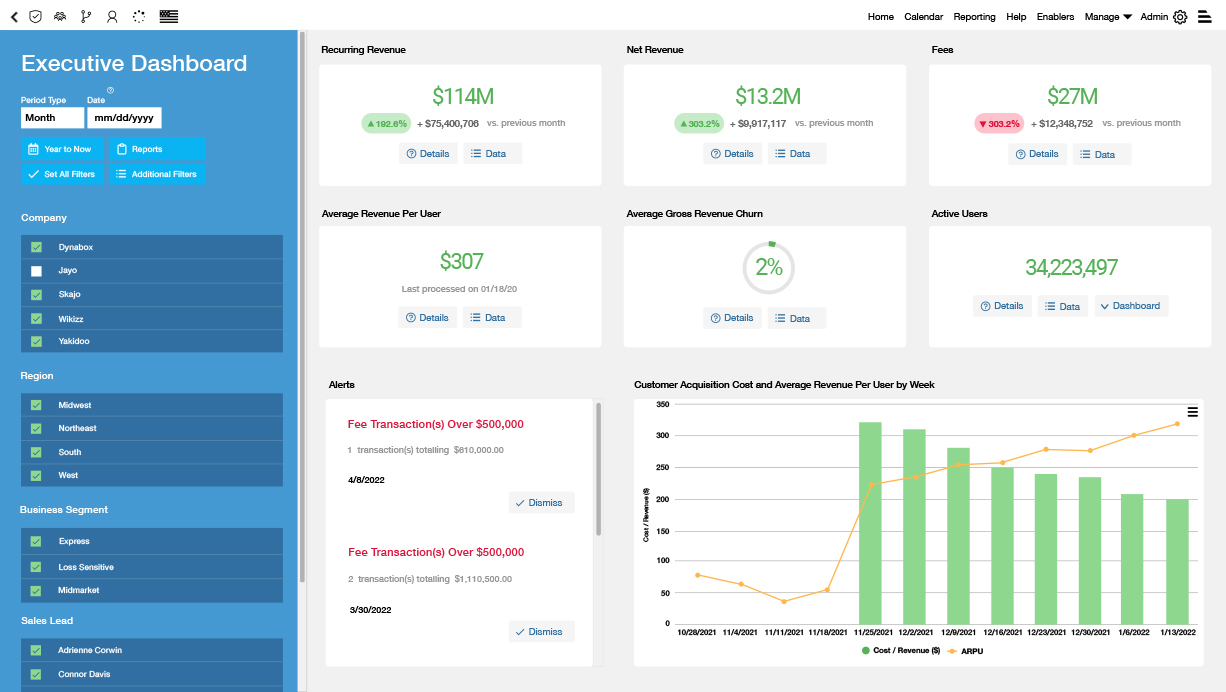Open the Calendar menu item
This screenshot has height=692, width=1226.
(x=923, y=17)
